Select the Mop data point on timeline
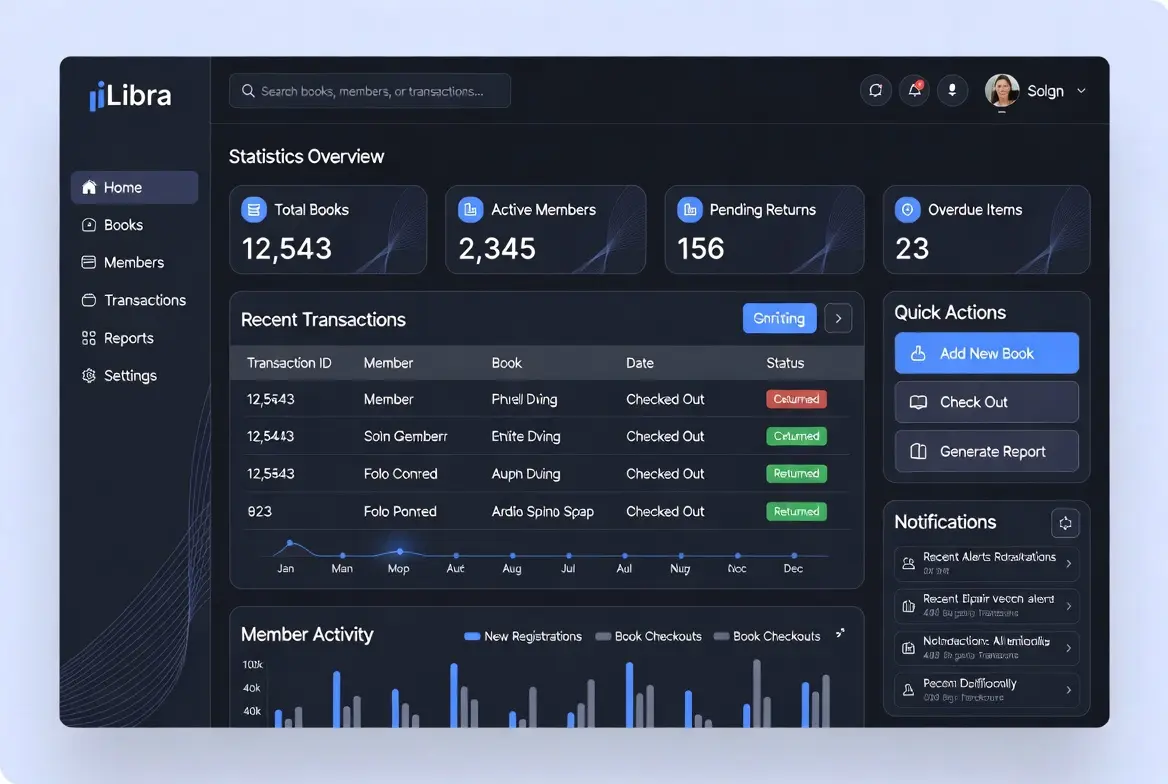1168x784 pixels. coord(400,552)
